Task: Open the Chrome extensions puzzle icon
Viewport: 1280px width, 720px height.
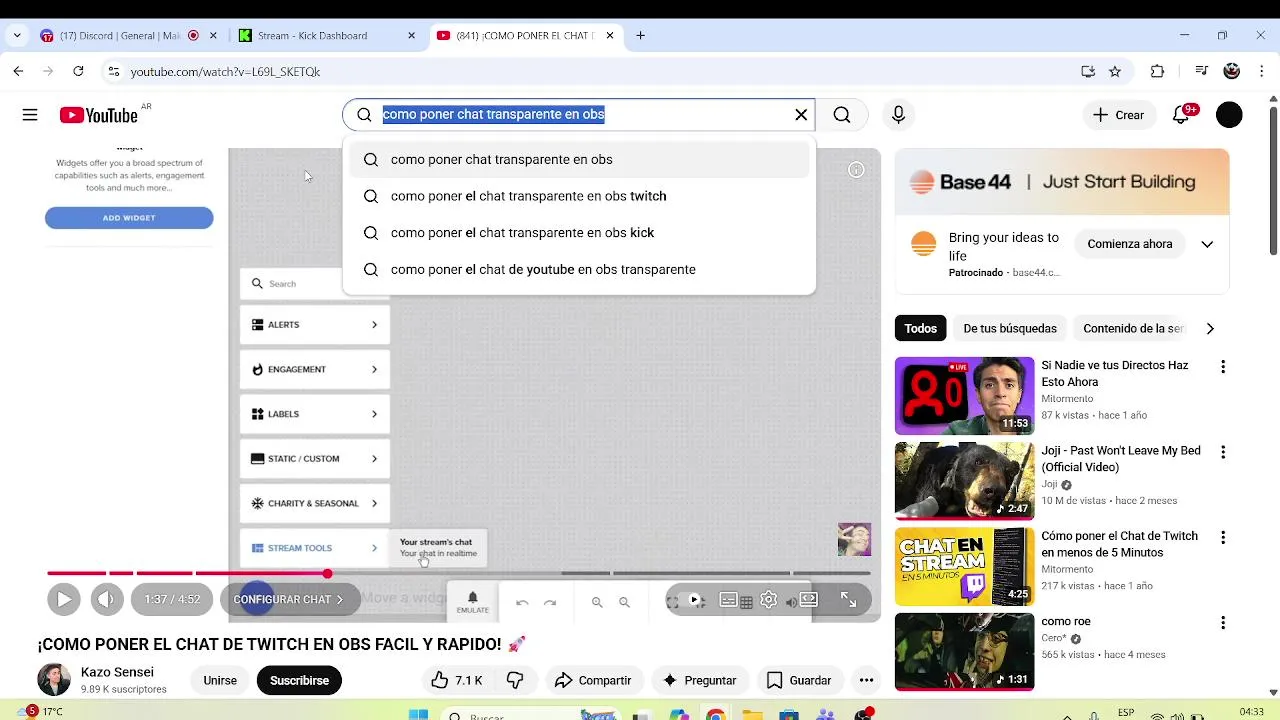Action: click(1157, 71)
